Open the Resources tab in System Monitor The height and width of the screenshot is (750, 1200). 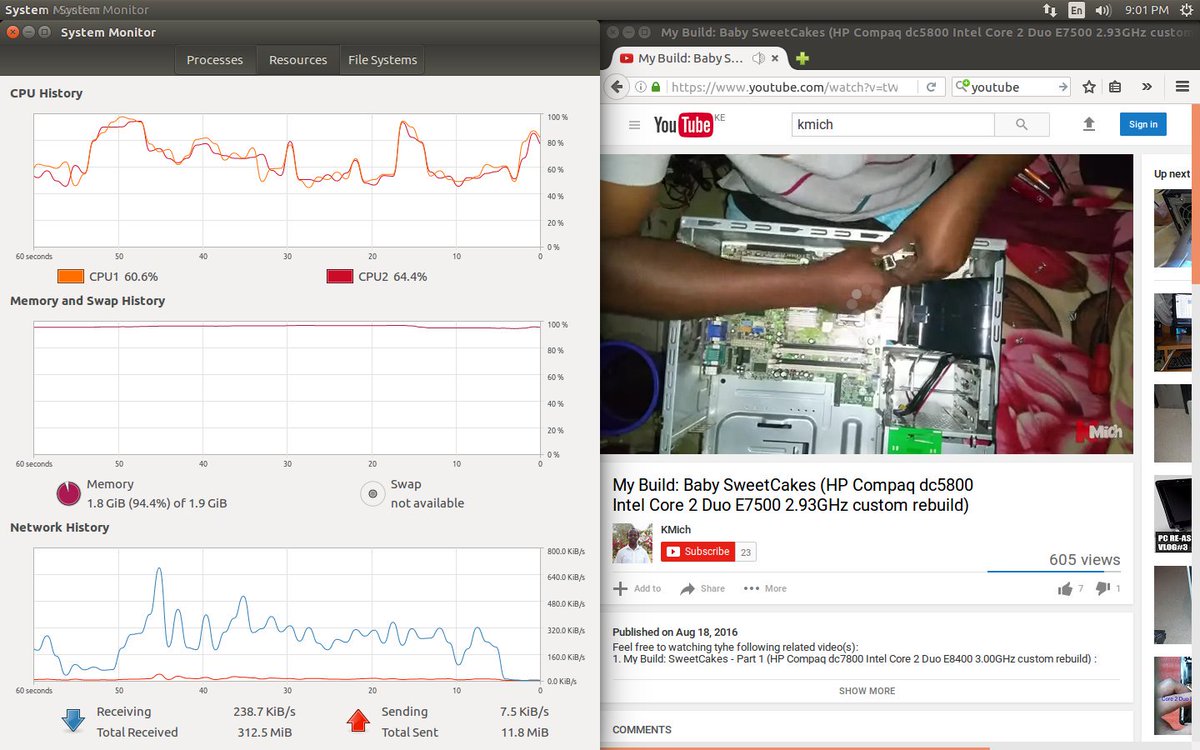click(x=298, y=60)
